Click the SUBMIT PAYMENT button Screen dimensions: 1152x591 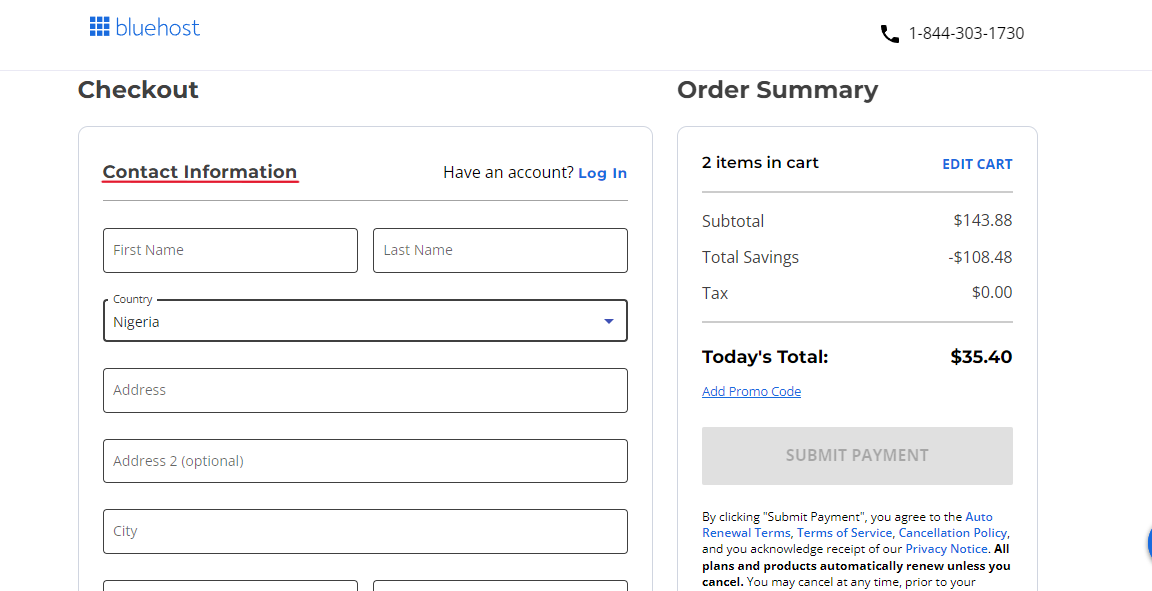point(857,456)
